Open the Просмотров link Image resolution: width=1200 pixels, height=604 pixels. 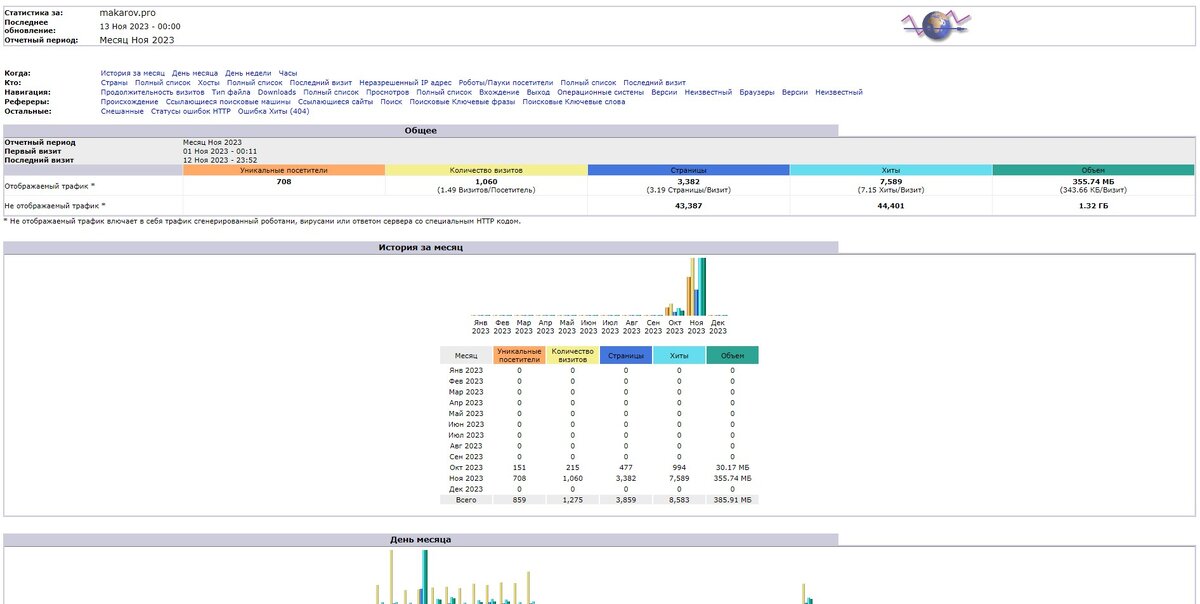click(388, 92)
